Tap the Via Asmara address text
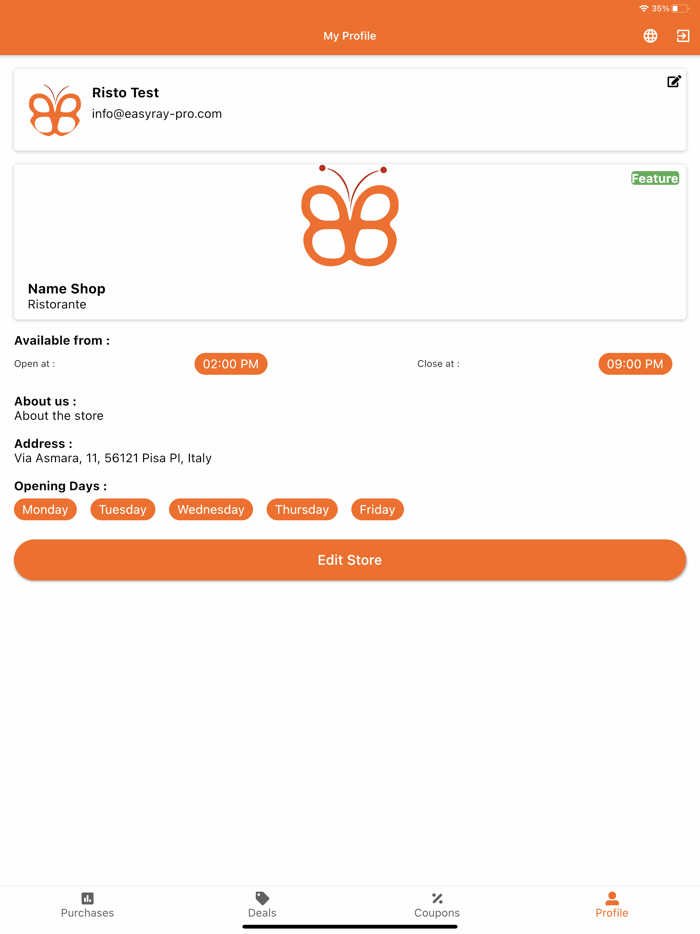This screenshot has width=700, height=934. tap(113, 458)
